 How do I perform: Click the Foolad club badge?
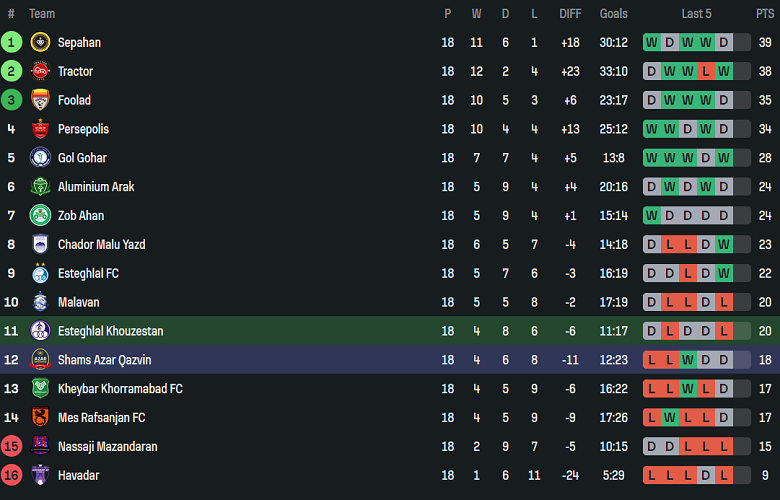pos(40,100)
